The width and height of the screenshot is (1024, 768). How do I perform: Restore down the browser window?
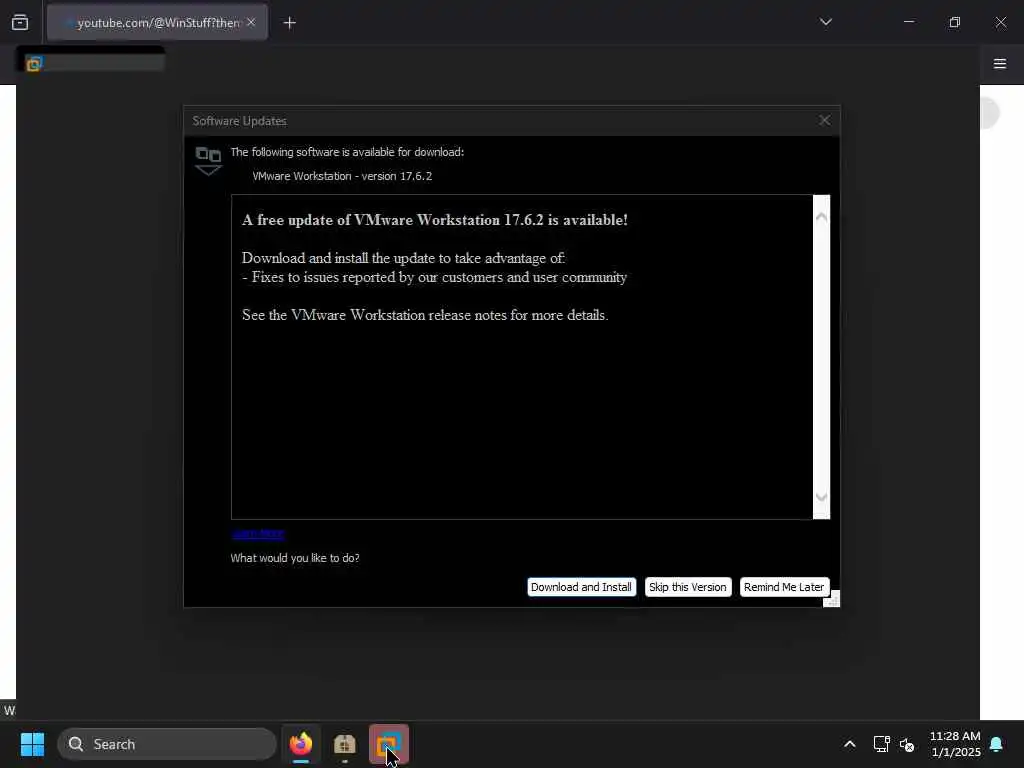(954, 22)
